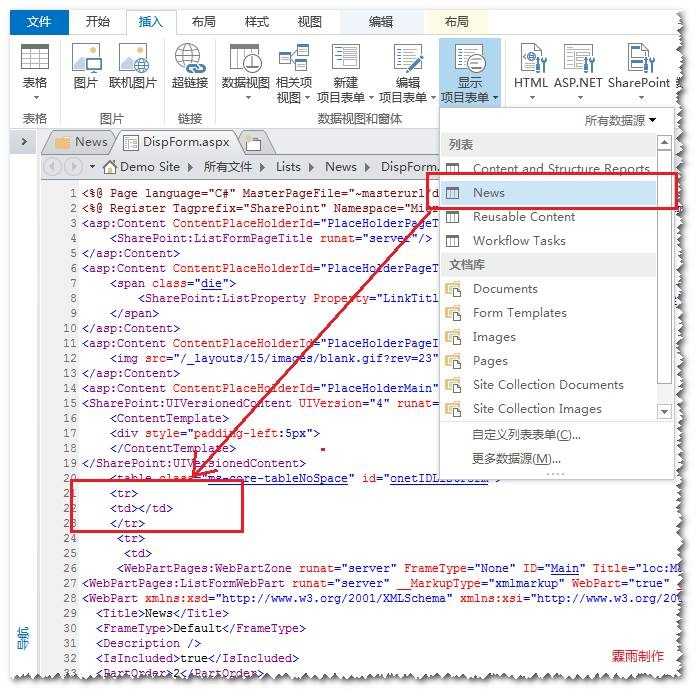
Task: Click the 编辑项目表单 (Edit Item Form) icon
Action: [x=408, y=58]
